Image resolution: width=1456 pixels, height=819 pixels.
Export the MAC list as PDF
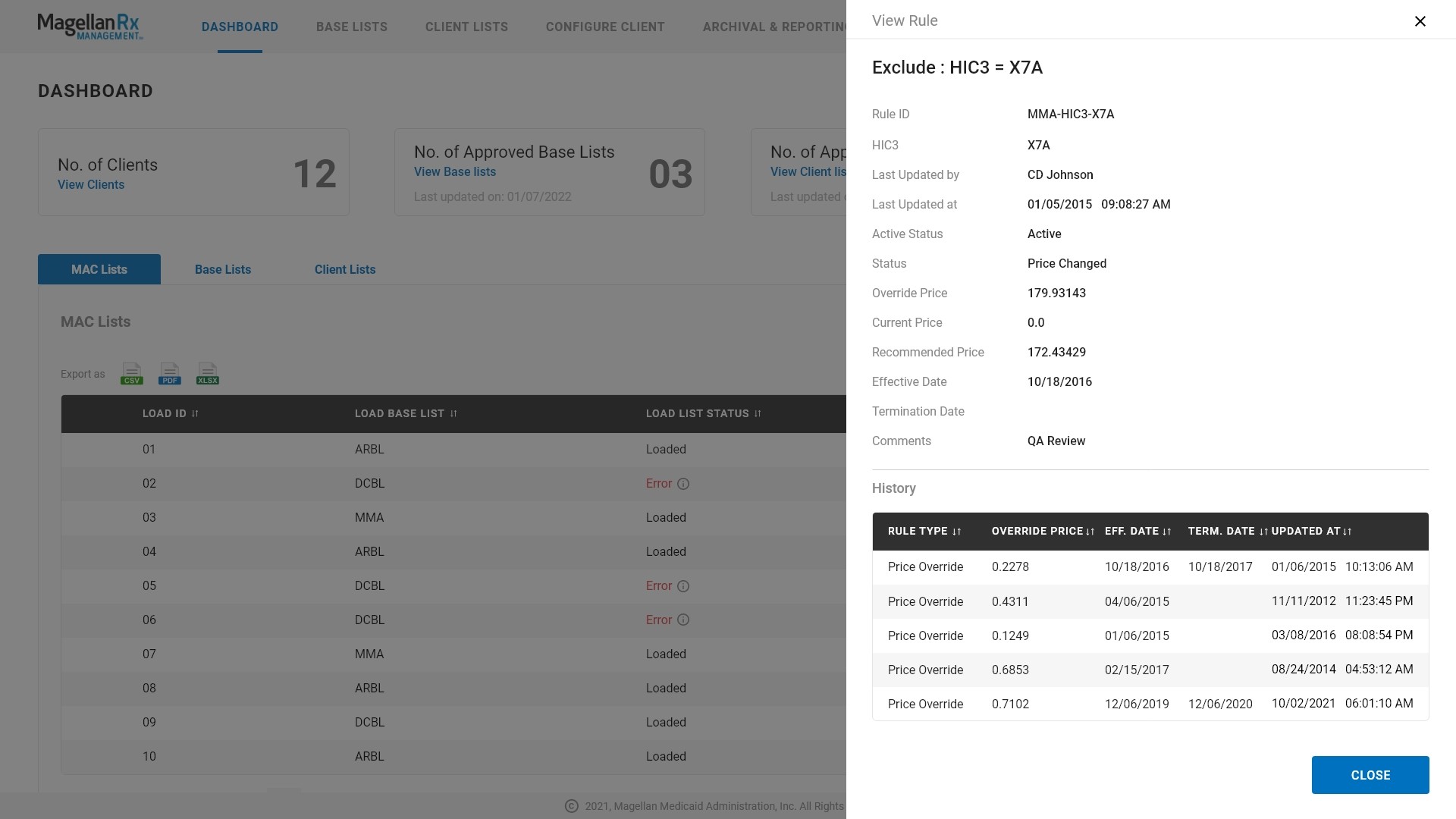169,374
